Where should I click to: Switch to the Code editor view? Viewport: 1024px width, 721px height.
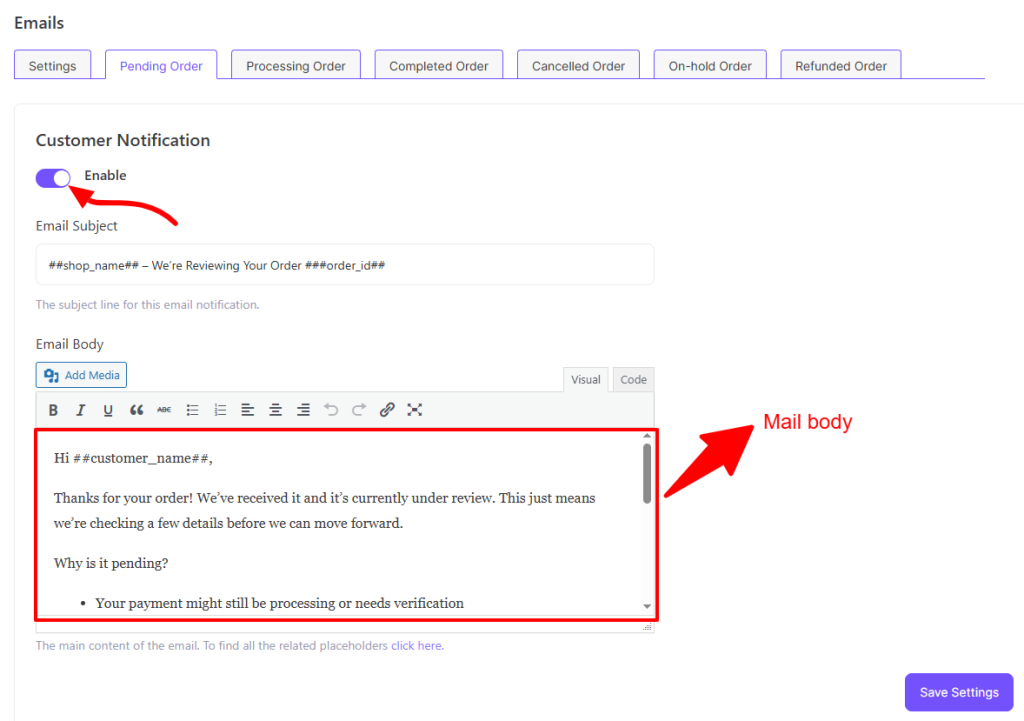tap(632, 379)
